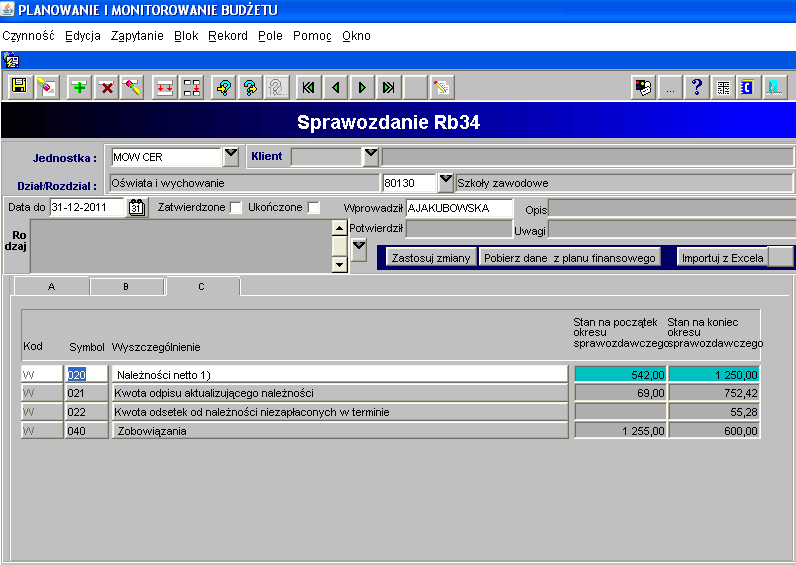The height and width of the screenshot is (565, 796).
Task: Click the 1 250,00 closing balance cell
Action: point(714,375)
